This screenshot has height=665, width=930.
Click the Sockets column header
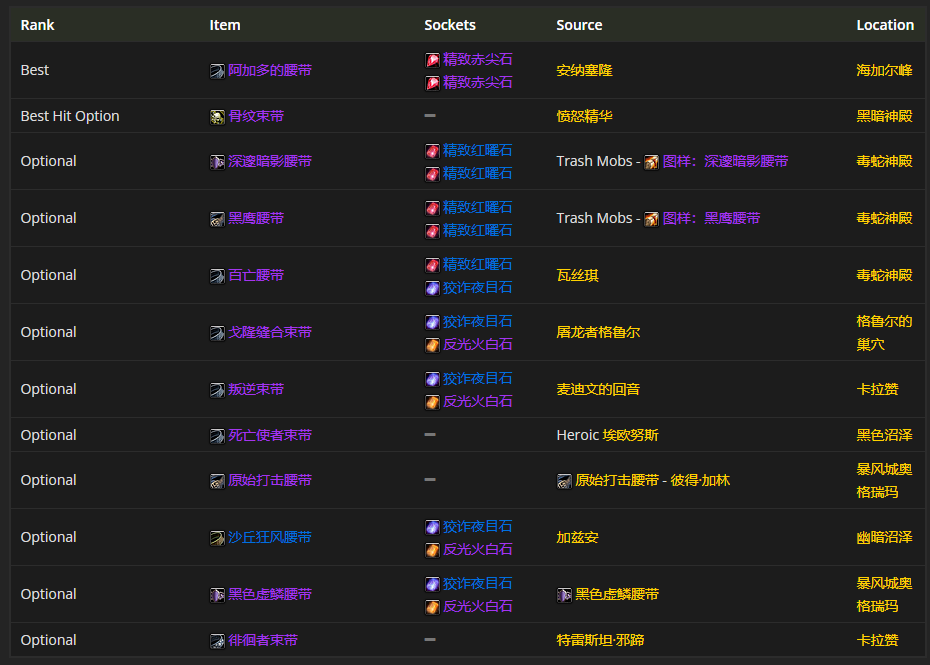pos(450,25)
